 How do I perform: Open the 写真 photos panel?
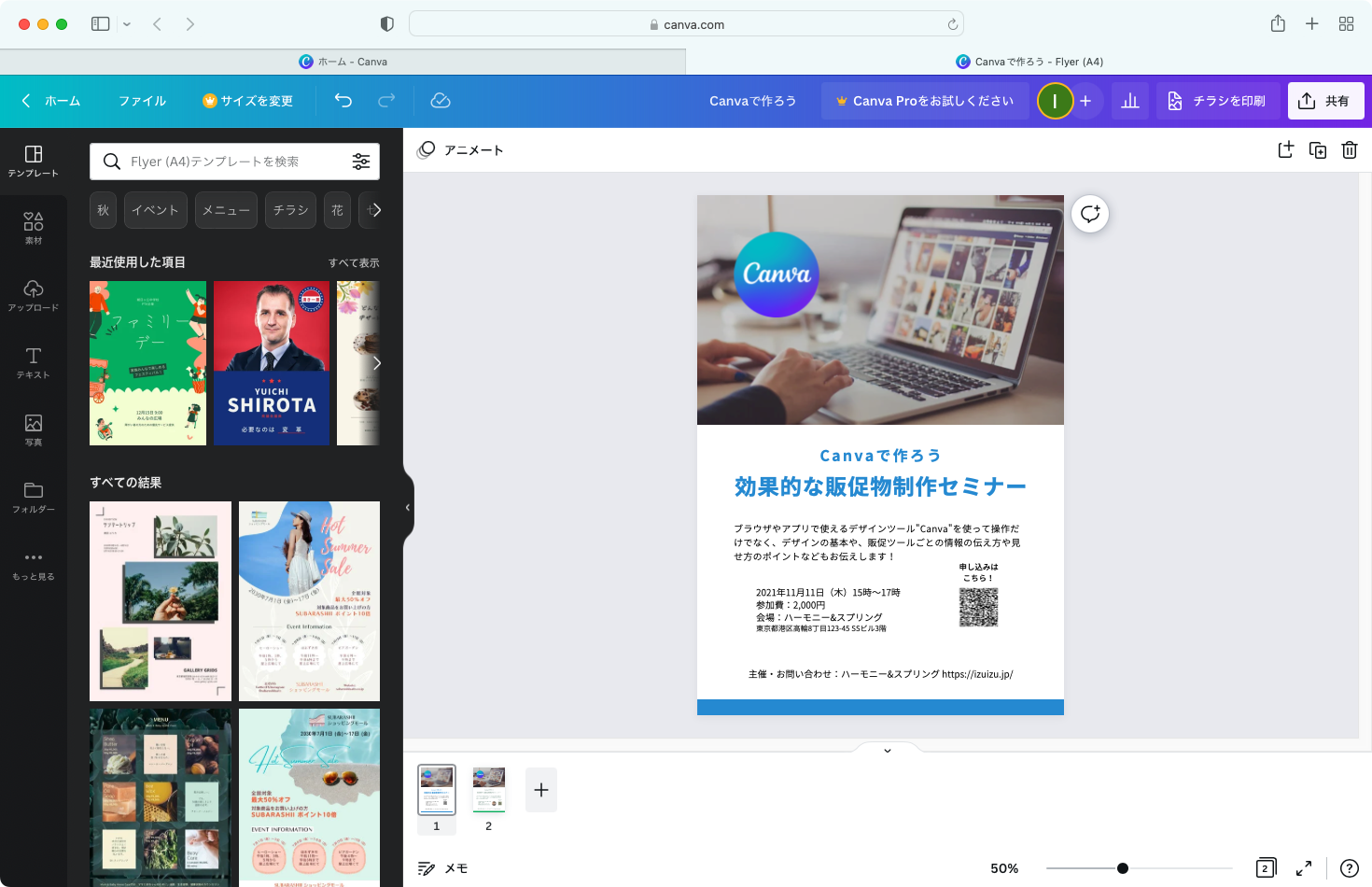click(x=34, y=430)
